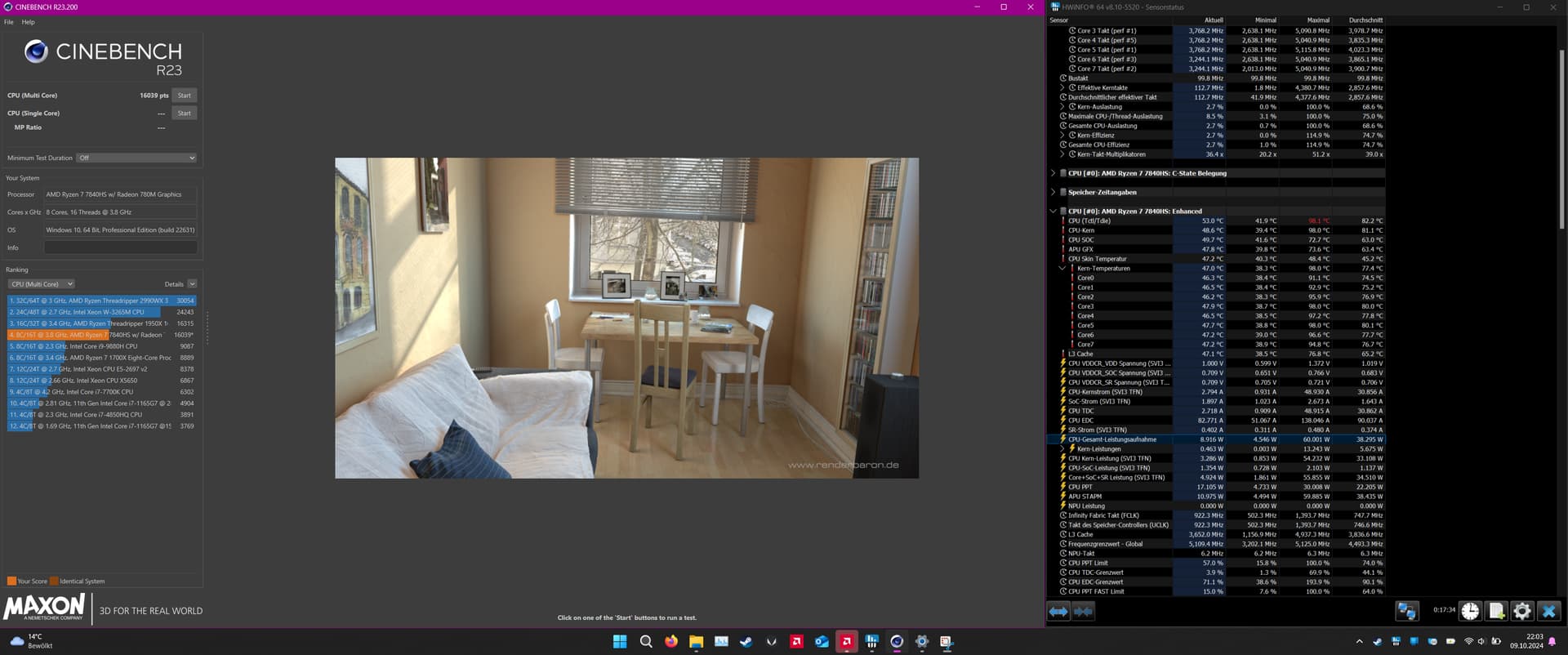Viewport: 1568px width, 655px height.
Task: Sort by the Sensor column header
Action: coord(1110,20)
